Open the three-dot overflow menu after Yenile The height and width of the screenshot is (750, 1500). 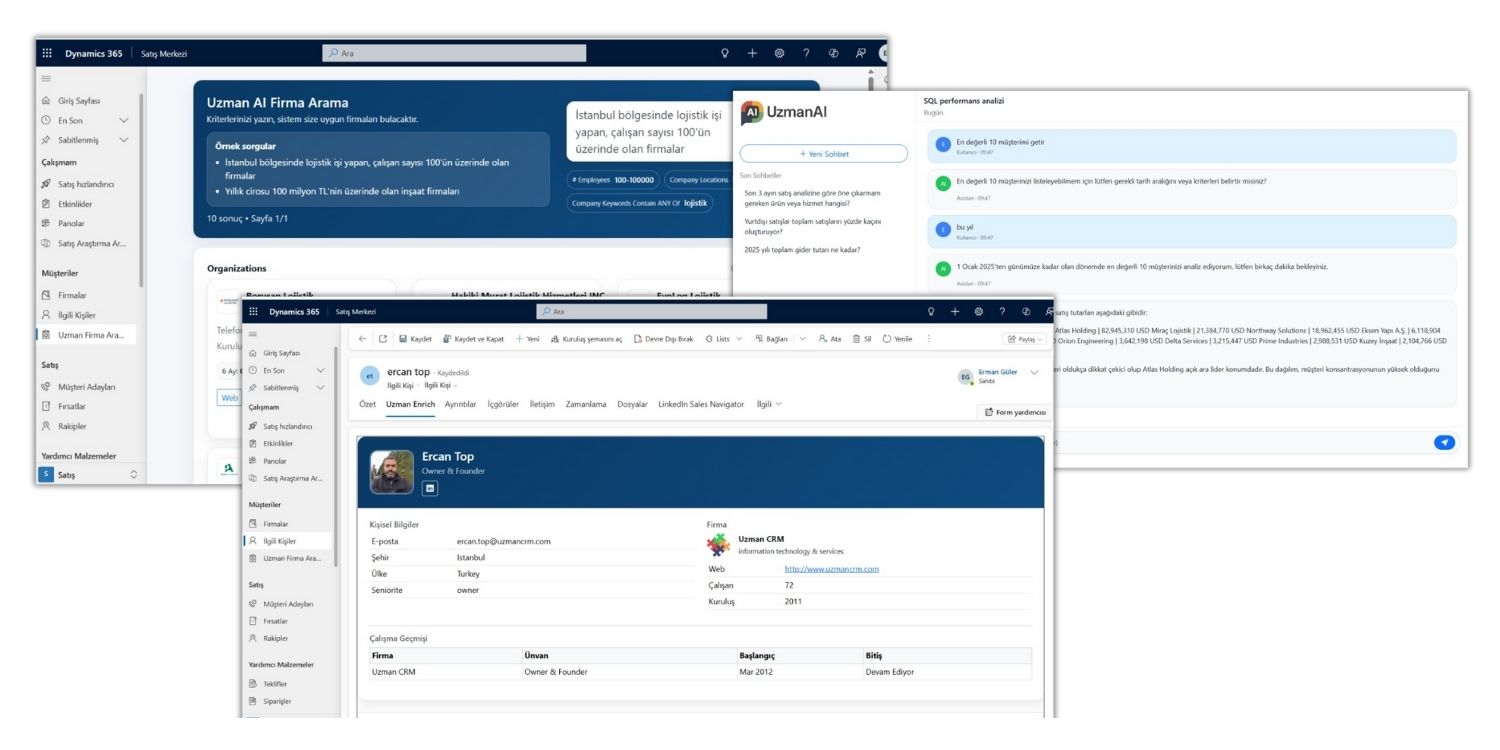coord(929,339)
